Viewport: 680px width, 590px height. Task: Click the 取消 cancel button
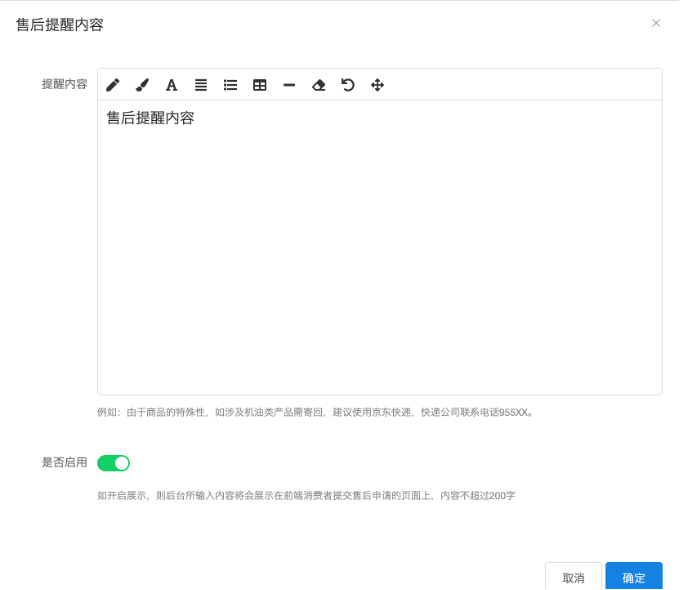(573, 577)
